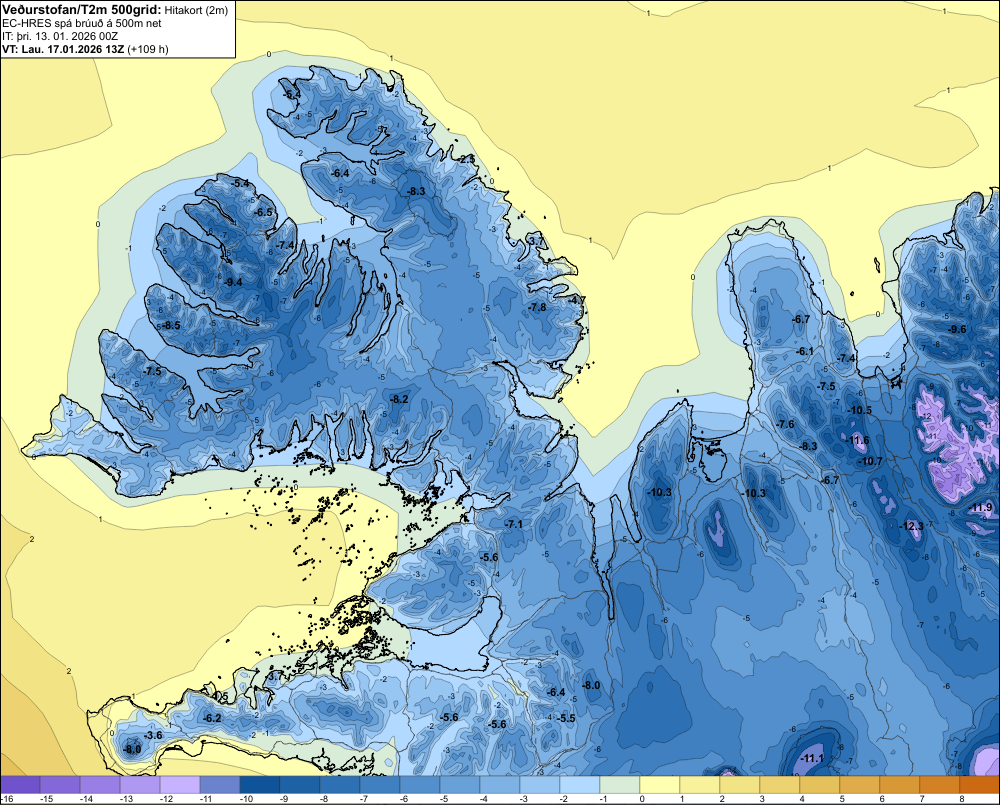The width and height of the screenshot is (1000, 805).
Task: Click the -11.6 temperature label
Action: [x=858, y=440]
